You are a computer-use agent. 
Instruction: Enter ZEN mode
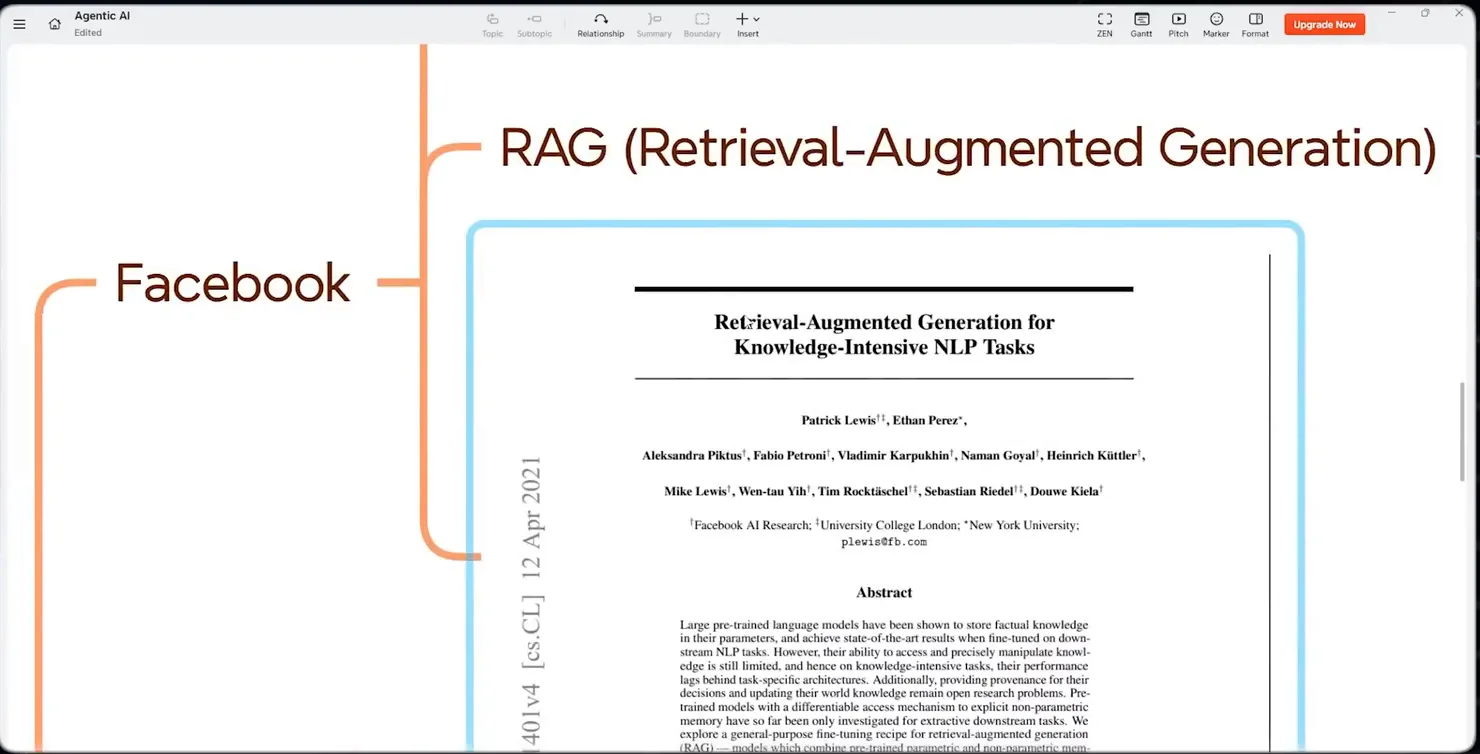[x=1105, y=25]
